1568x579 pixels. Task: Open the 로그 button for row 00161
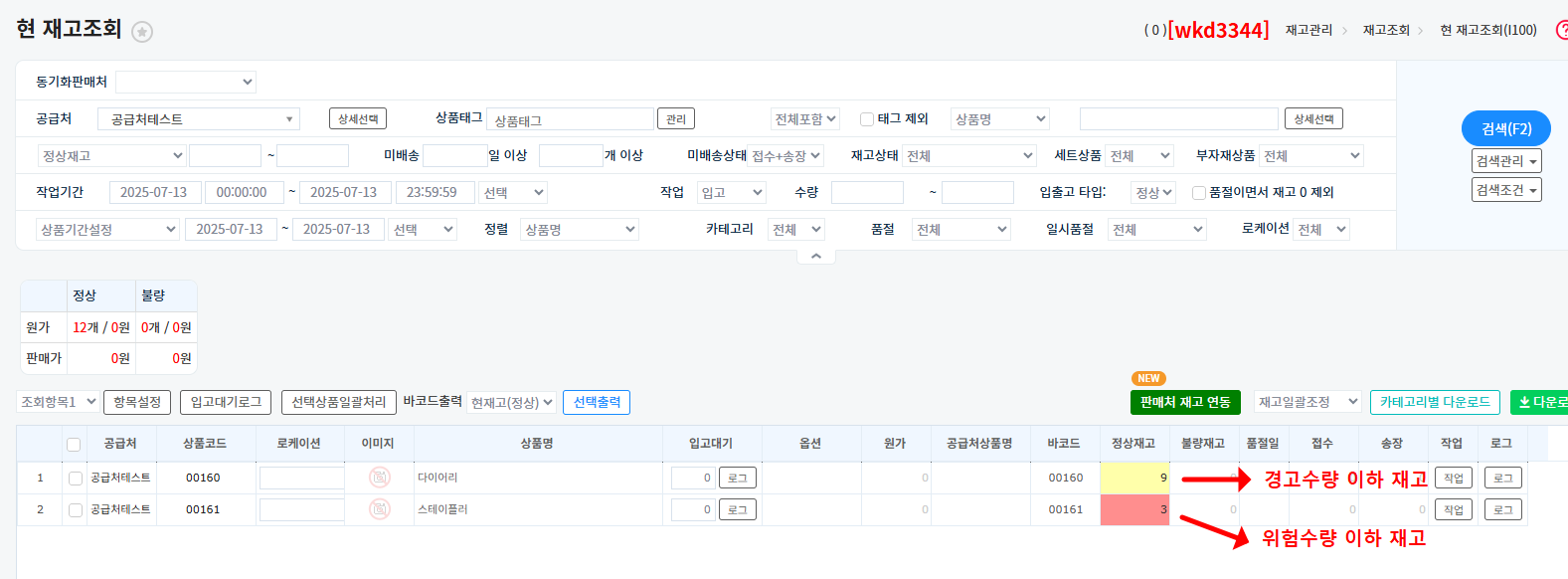(x=1502, y=509)
